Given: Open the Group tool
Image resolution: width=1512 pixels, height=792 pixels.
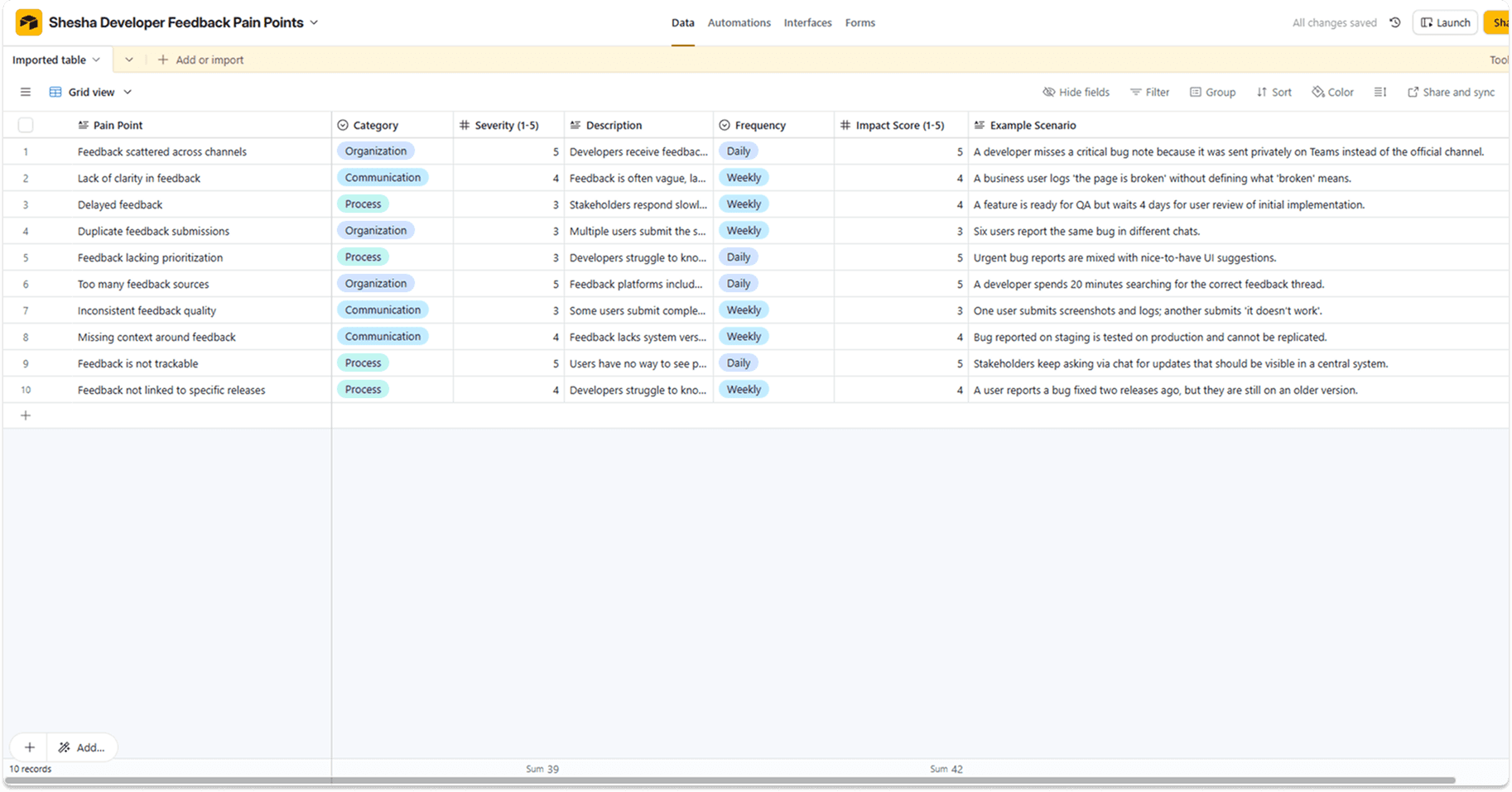Looking at the screenshot, I should click(1212, 92).
